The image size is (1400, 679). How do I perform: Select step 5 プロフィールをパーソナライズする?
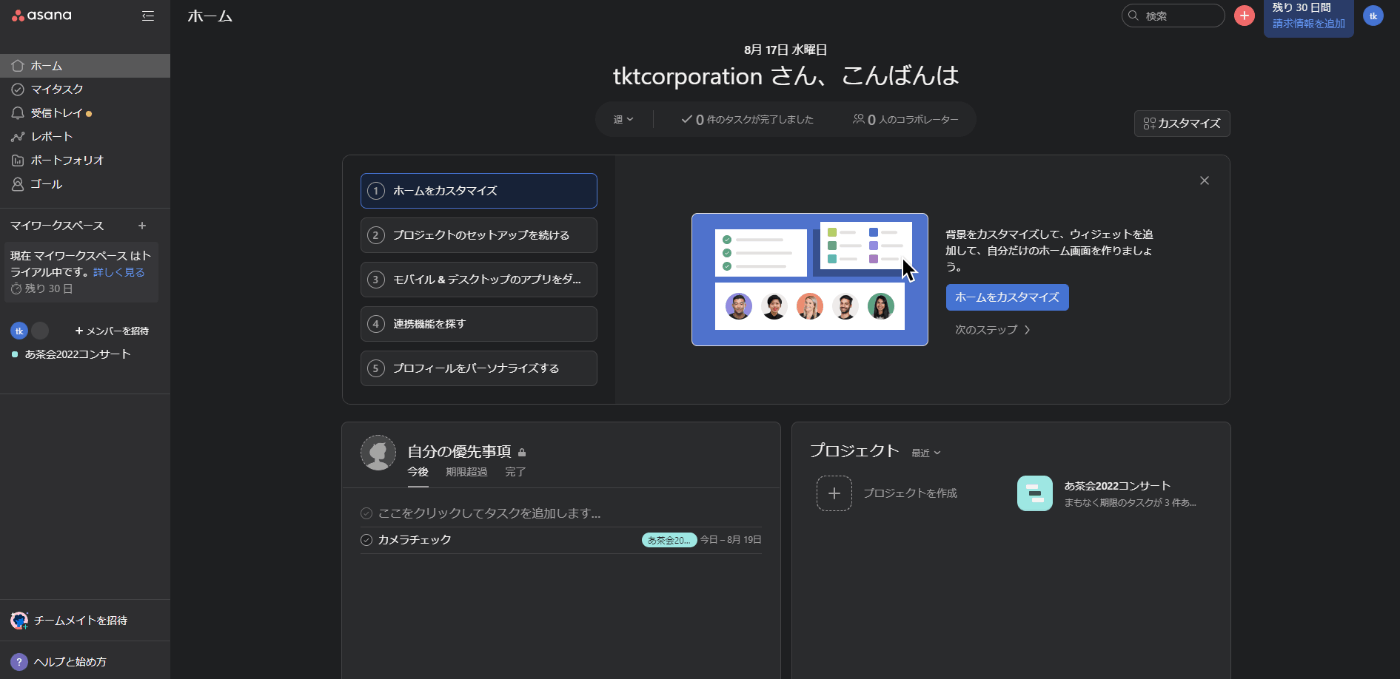point(479,368)
